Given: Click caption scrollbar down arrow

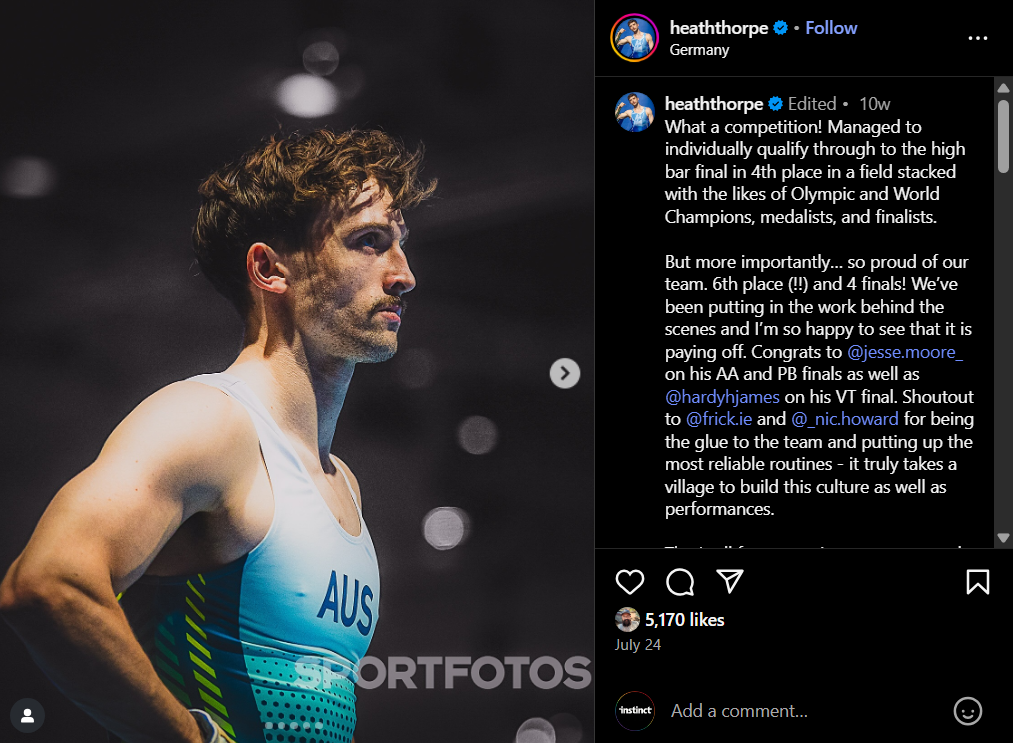Looking at the screenshot, I should [x=1003, y=538].
